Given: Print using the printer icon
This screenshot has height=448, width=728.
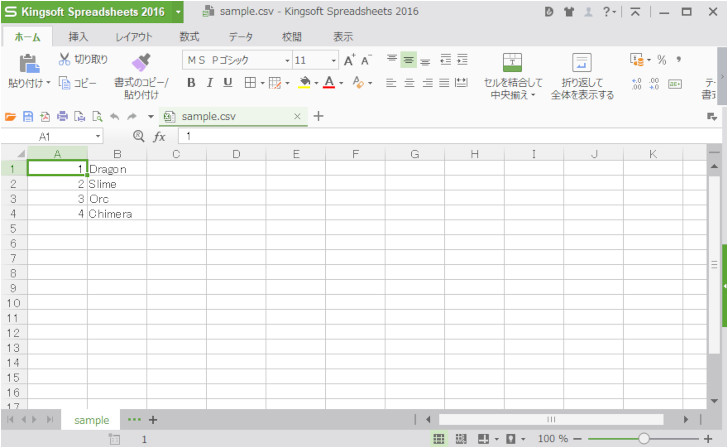Looking at the screenshot, I should pos(62,117).
